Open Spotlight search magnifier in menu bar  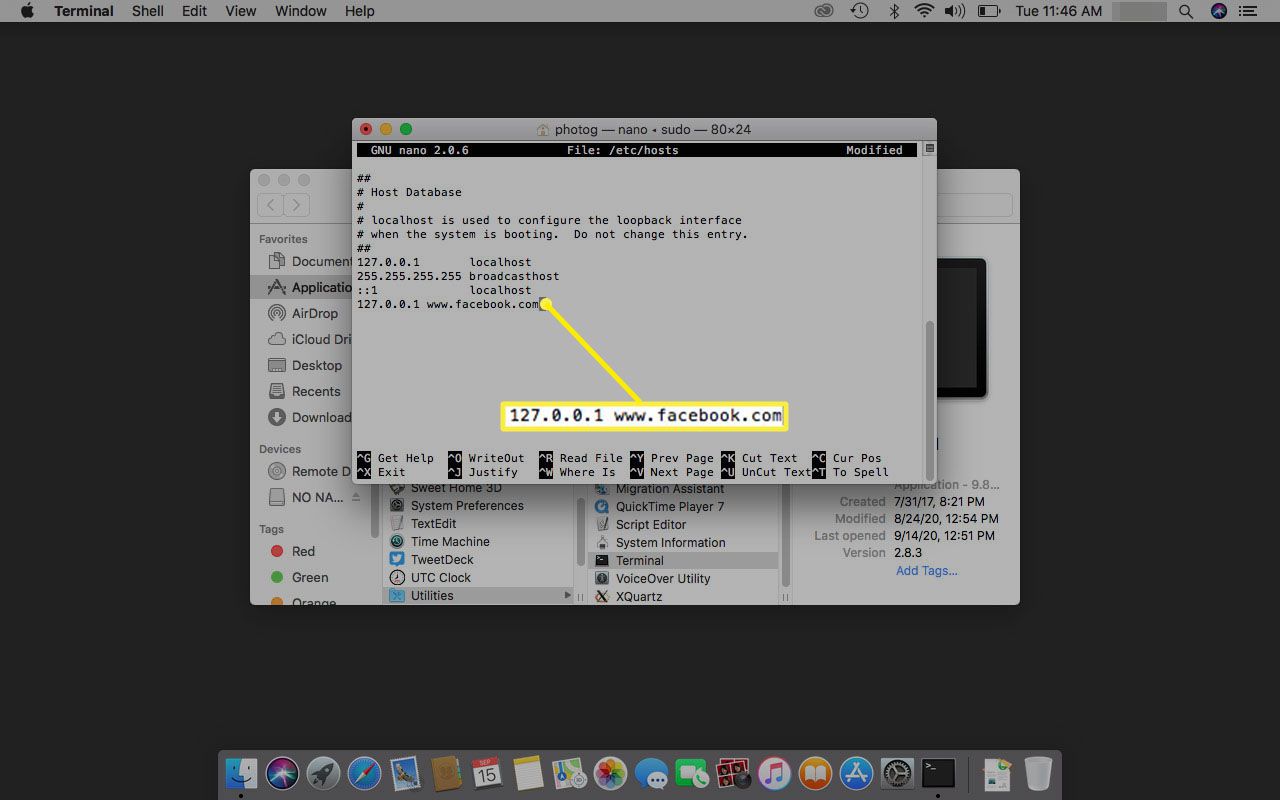point(1186,11)
